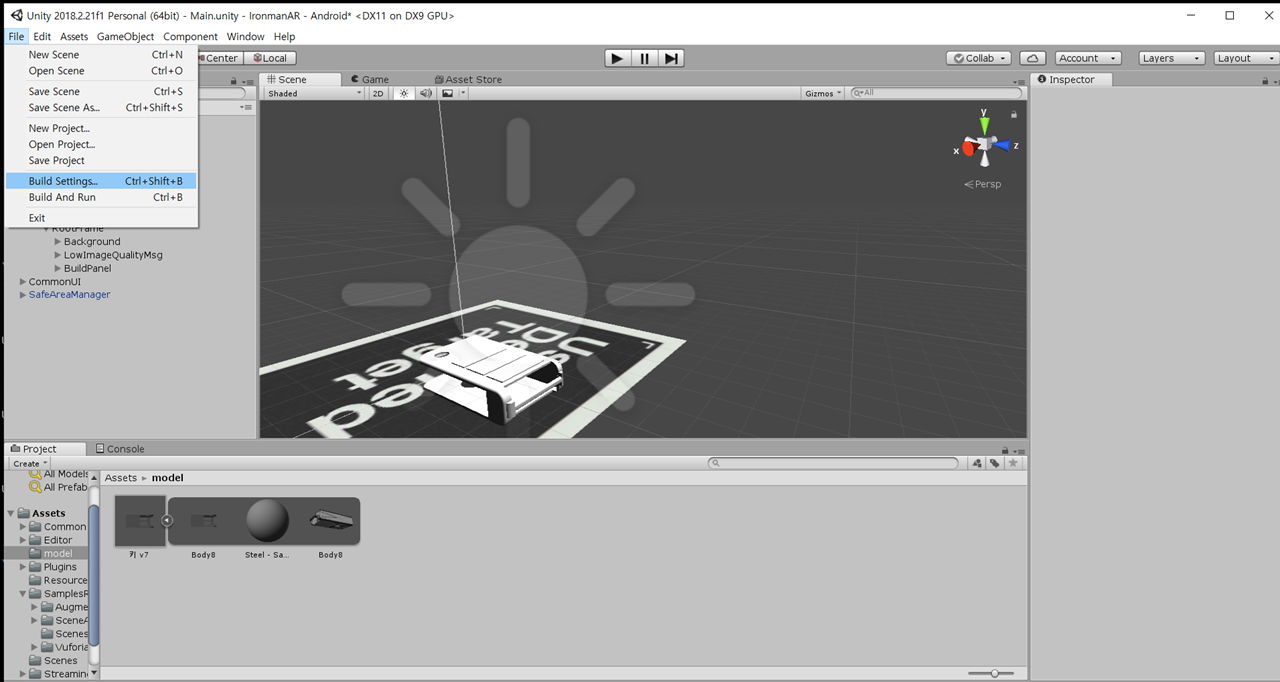
Task: Click Save Scene menu entry
Action: click(101, 91)
